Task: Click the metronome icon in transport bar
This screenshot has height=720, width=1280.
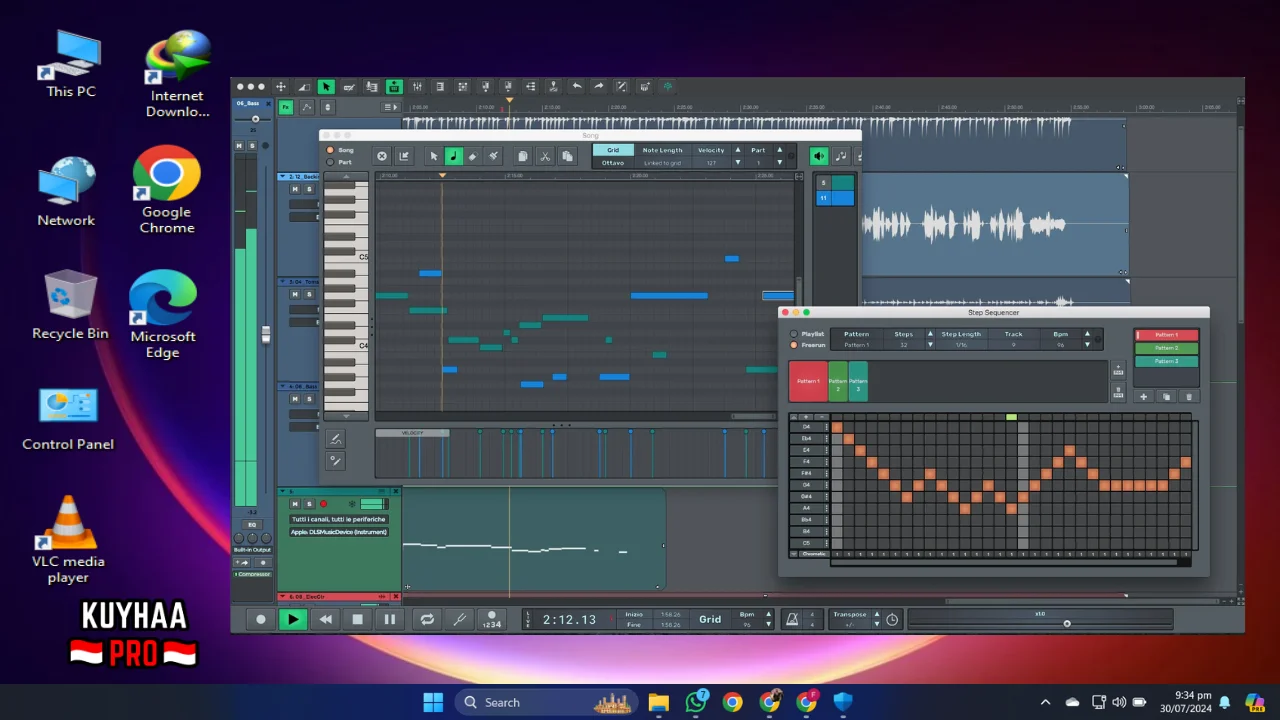Action: coord(792,619)
